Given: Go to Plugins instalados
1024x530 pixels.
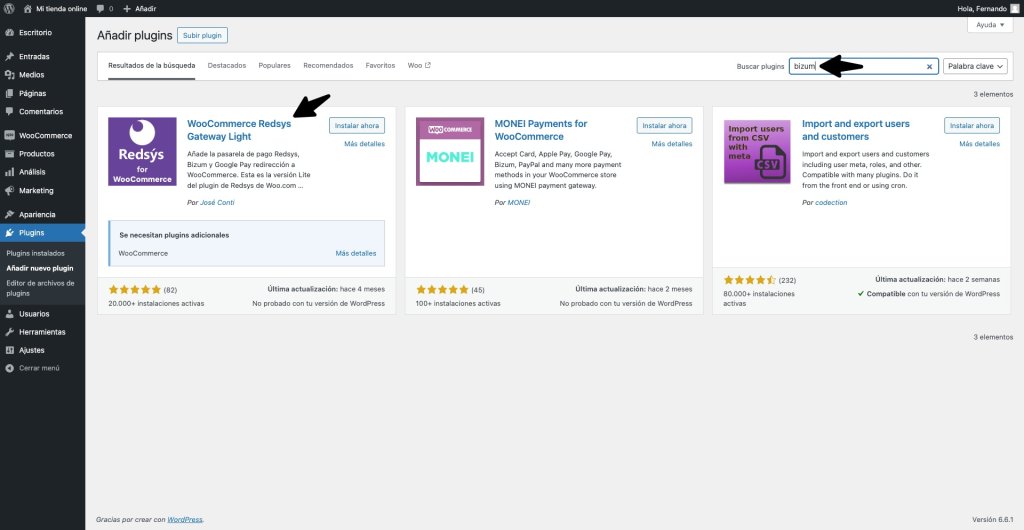Looking at the screenshot, I should pos(35,253).
